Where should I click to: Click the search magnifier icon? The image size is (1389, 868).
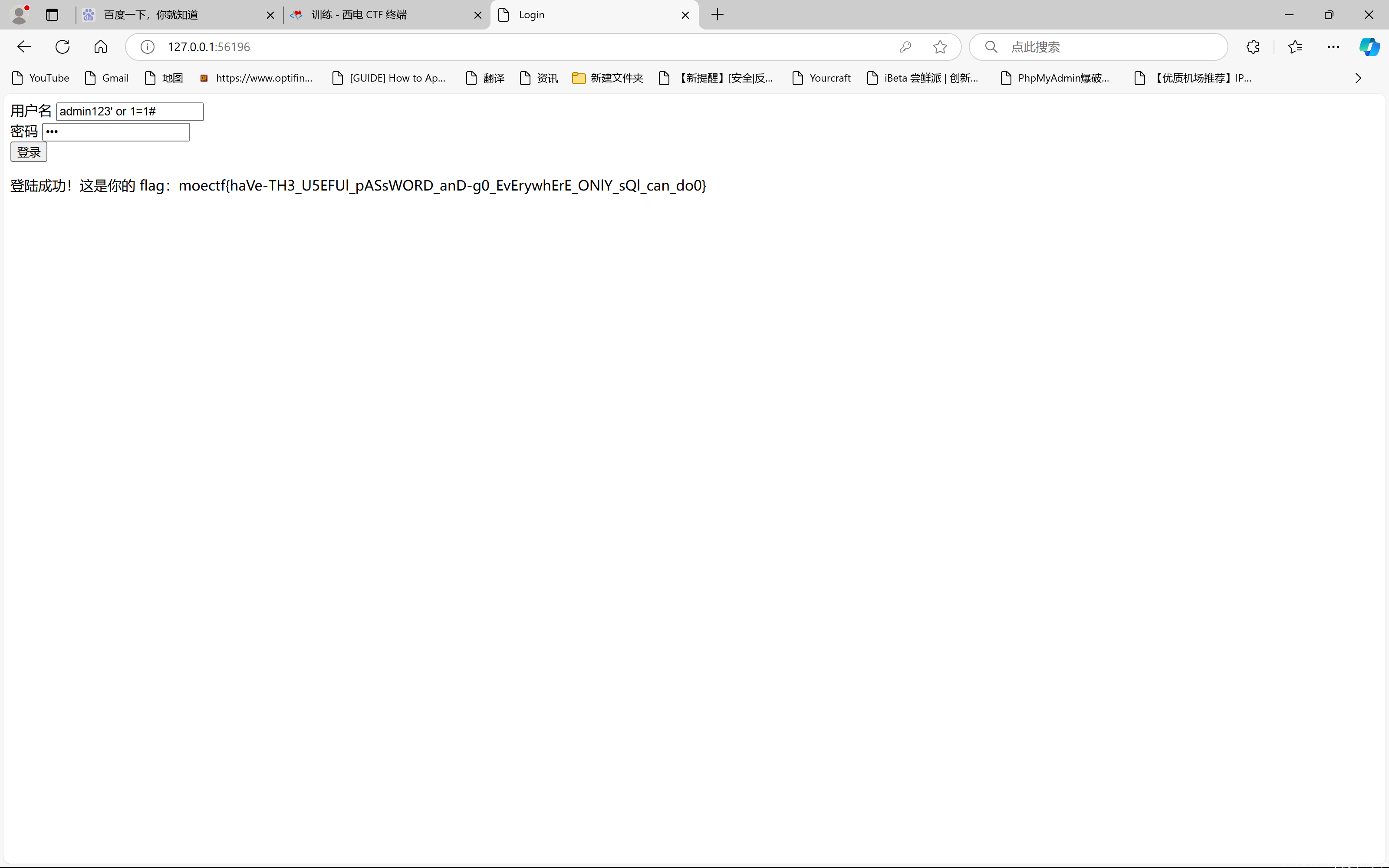991,46
